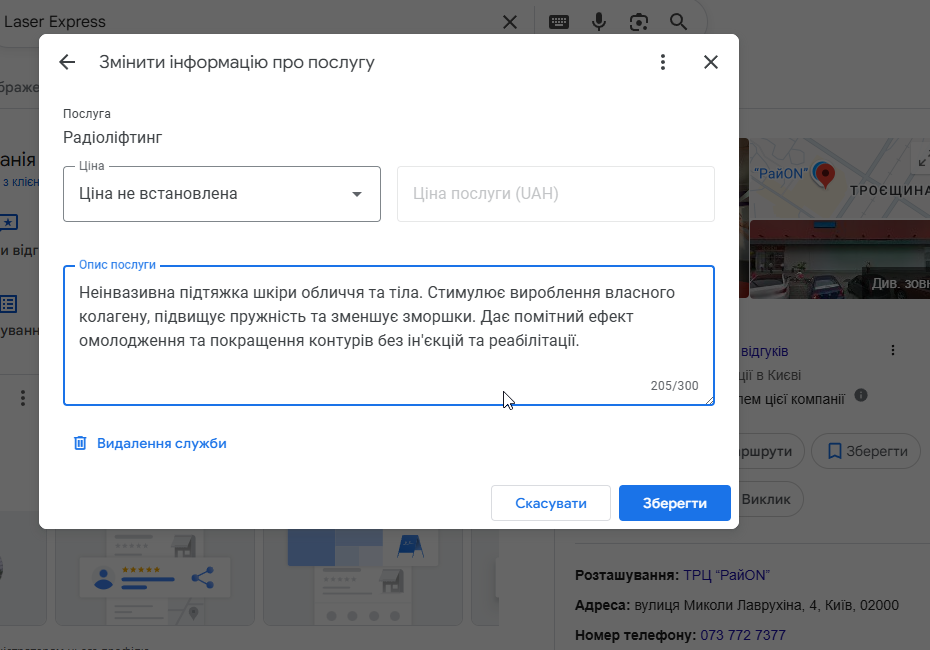Open the 'відгуків' reviews link
The height and width of the screenshot is (650, 930).
[765, 351]
